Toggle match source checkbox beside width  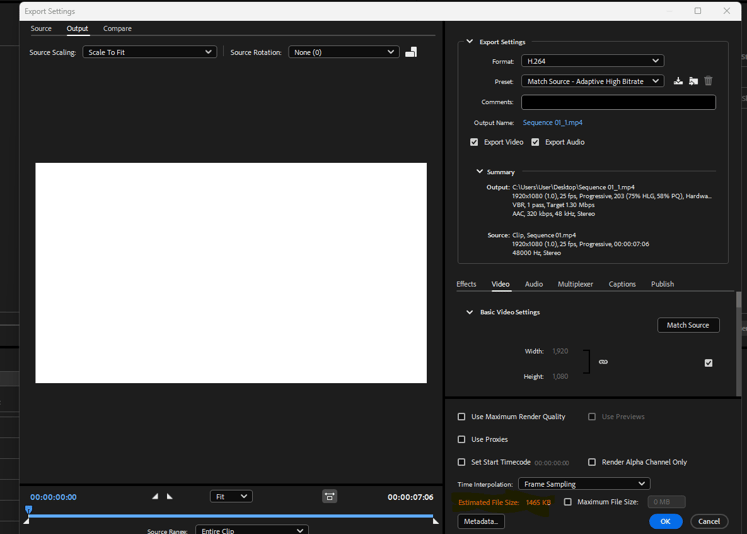point(708,363)
